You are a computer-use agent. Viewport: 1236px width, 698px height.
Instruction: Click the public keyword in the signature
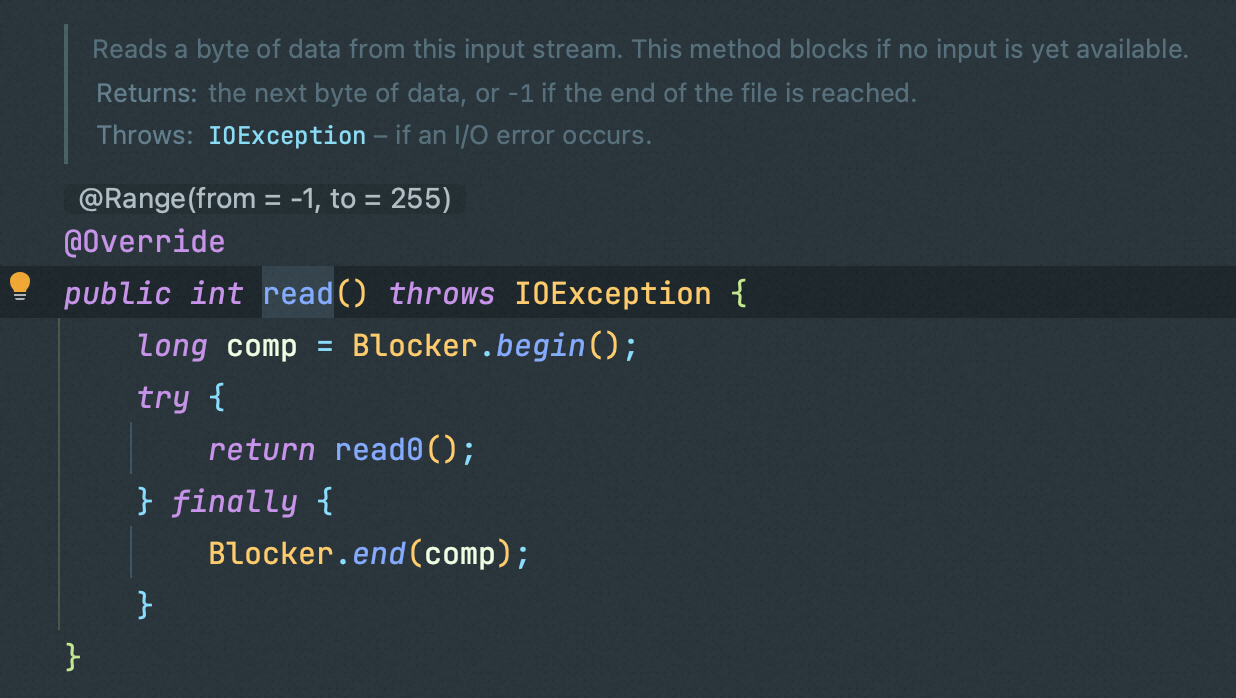[118, 294]
